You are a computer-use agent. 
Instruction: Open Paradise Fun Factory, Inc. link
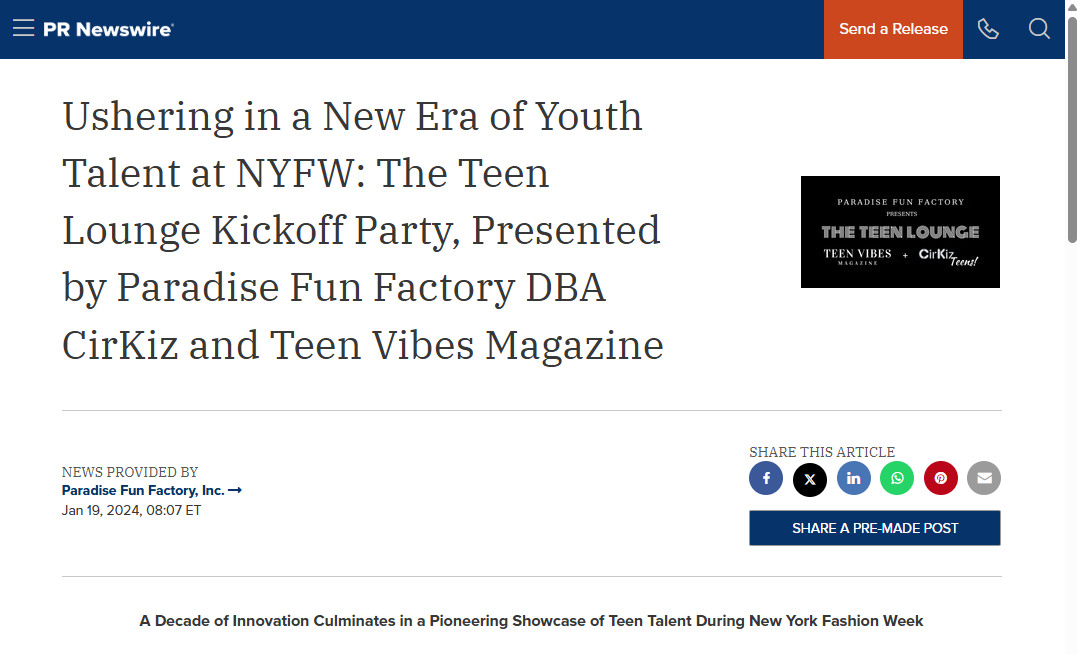click(143, 490)
